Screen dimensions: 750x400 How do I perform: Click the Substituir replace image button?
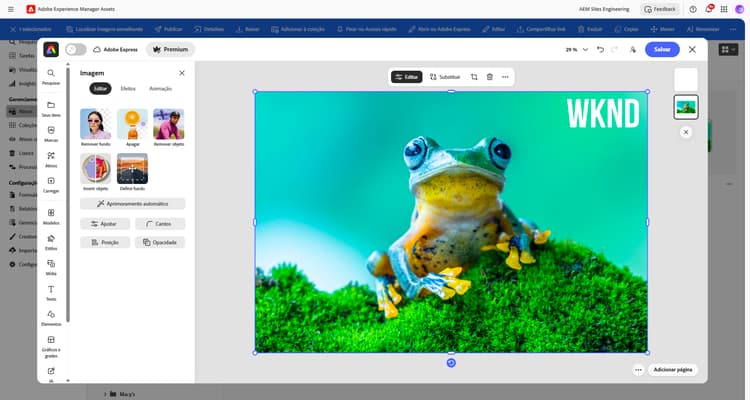444,77
